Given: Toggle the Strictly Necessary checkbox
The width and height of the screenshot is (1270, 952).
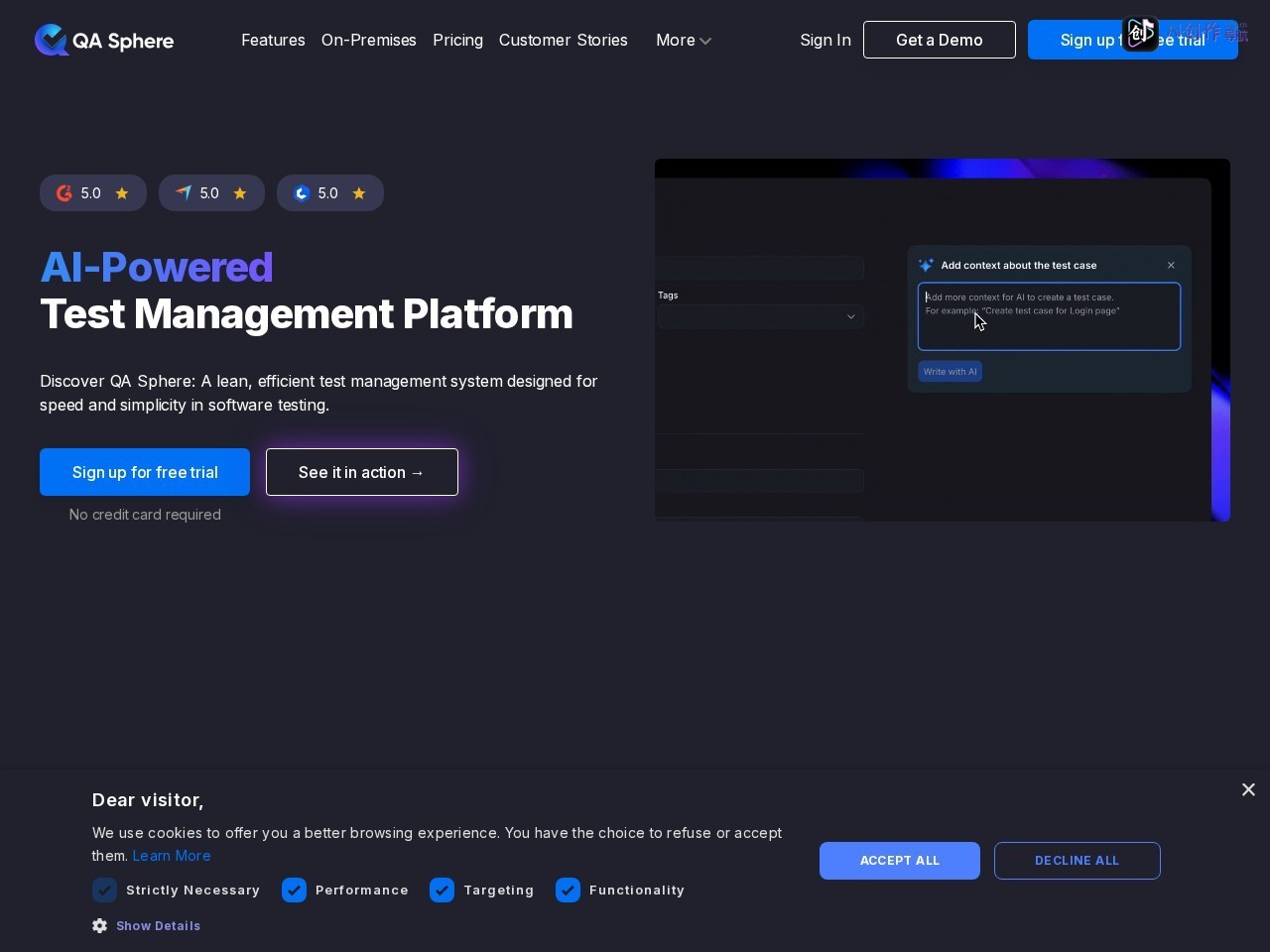Looking at the screenshot, I should pos(104,890).
